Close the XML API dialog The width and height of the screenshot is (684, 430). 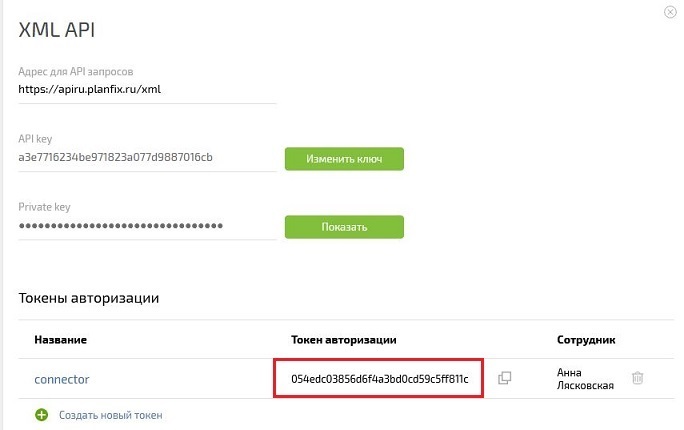[x=670, y=12]
